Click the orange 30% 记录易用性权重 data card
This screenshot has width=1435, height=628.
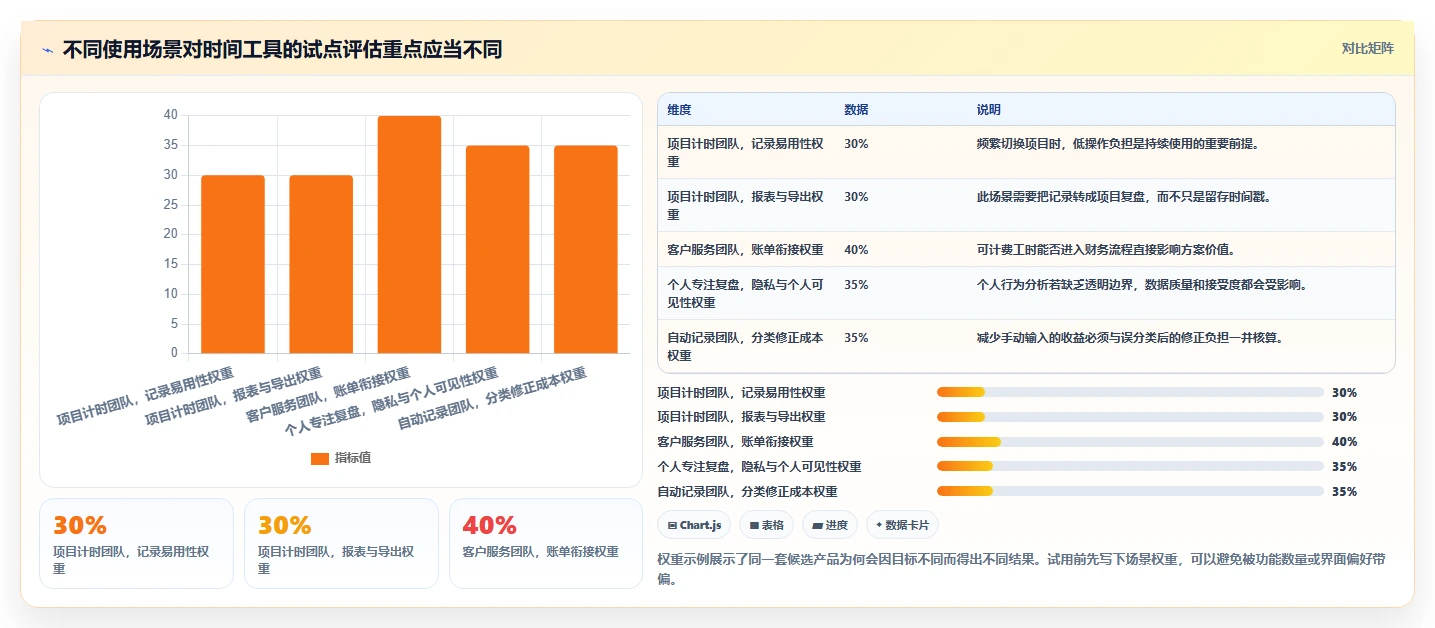tap(136, 543)
